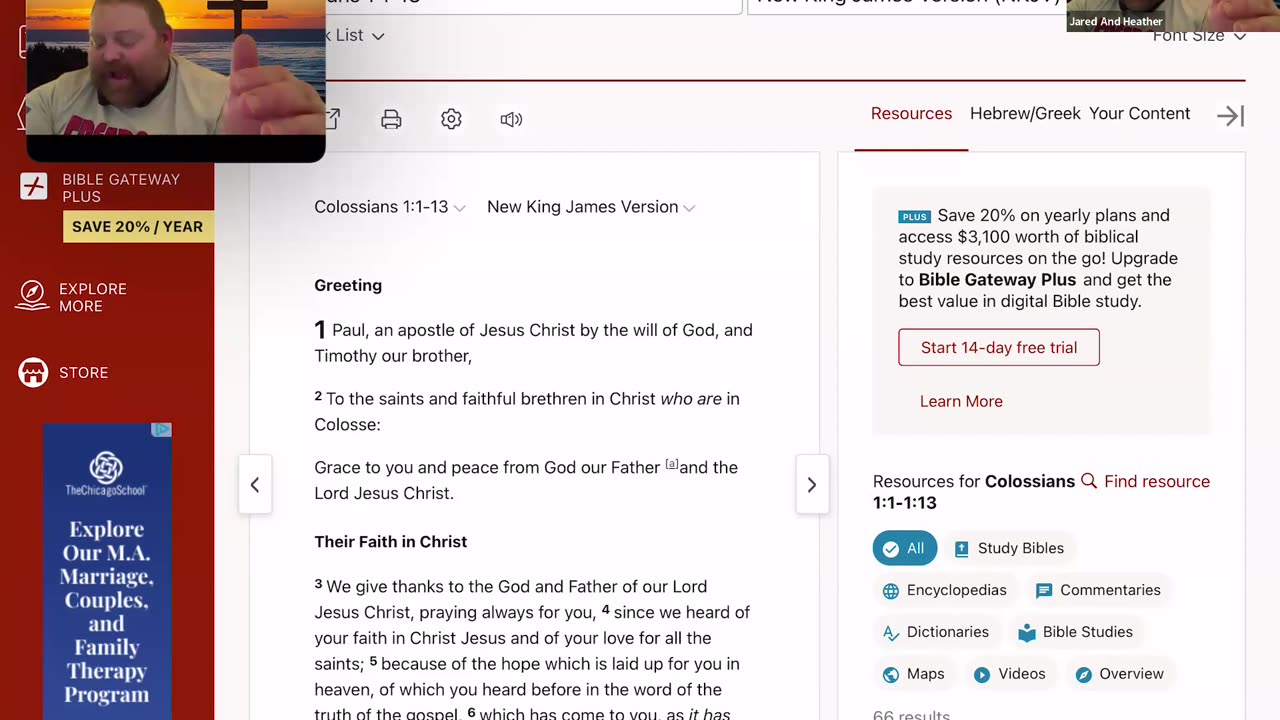
Task: Filter resources by Commentaries
Action: point(1098,590)
